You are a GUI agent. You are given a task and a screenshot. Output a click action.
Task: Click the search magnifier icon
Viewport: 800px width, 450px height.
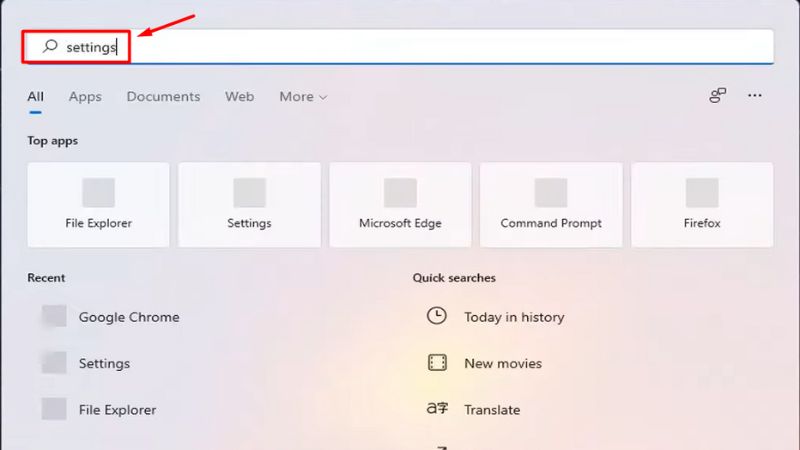(50, 46)
